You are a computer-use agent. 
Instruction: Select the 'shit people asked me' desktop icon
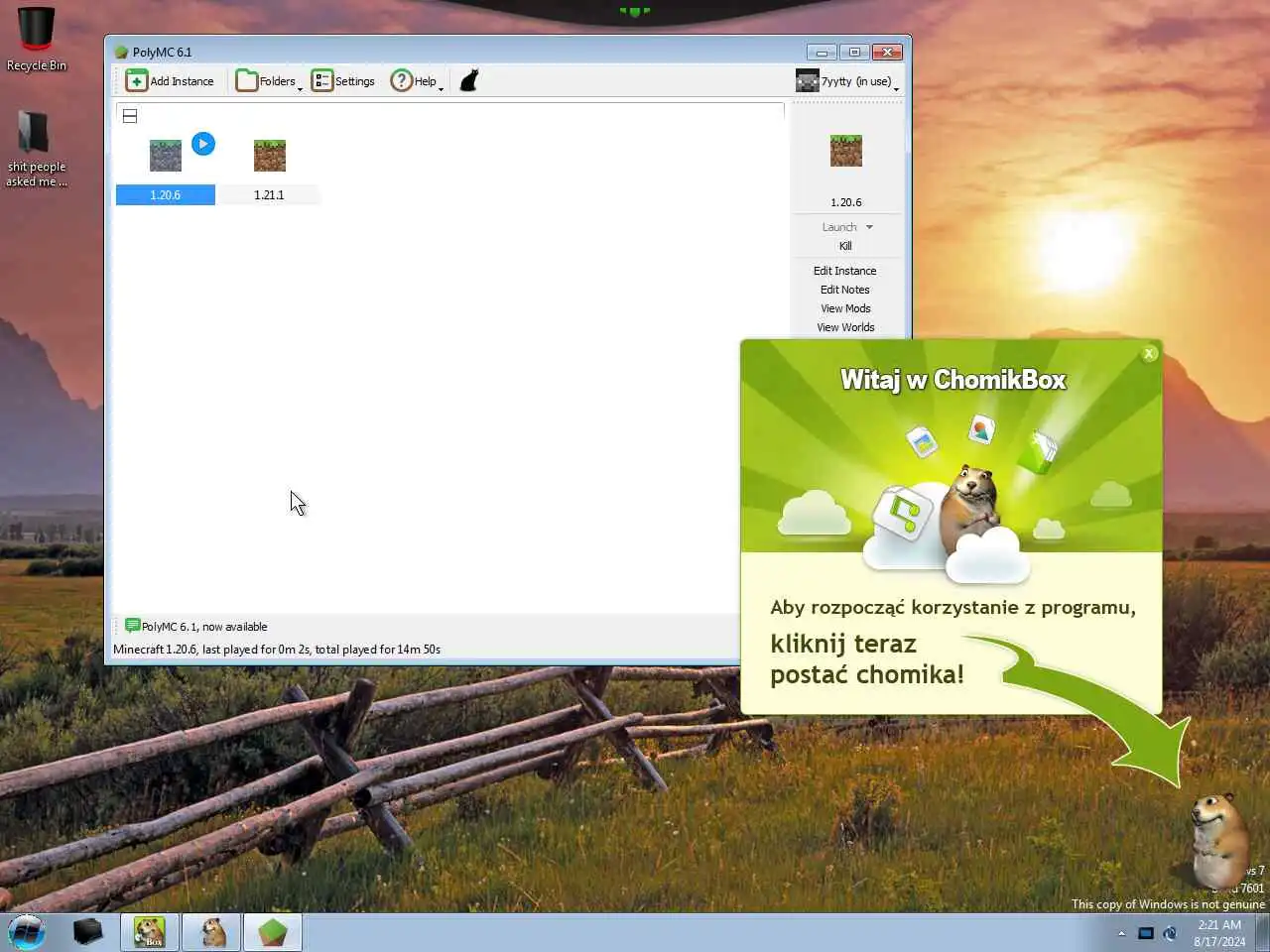(x=37, y=147)
